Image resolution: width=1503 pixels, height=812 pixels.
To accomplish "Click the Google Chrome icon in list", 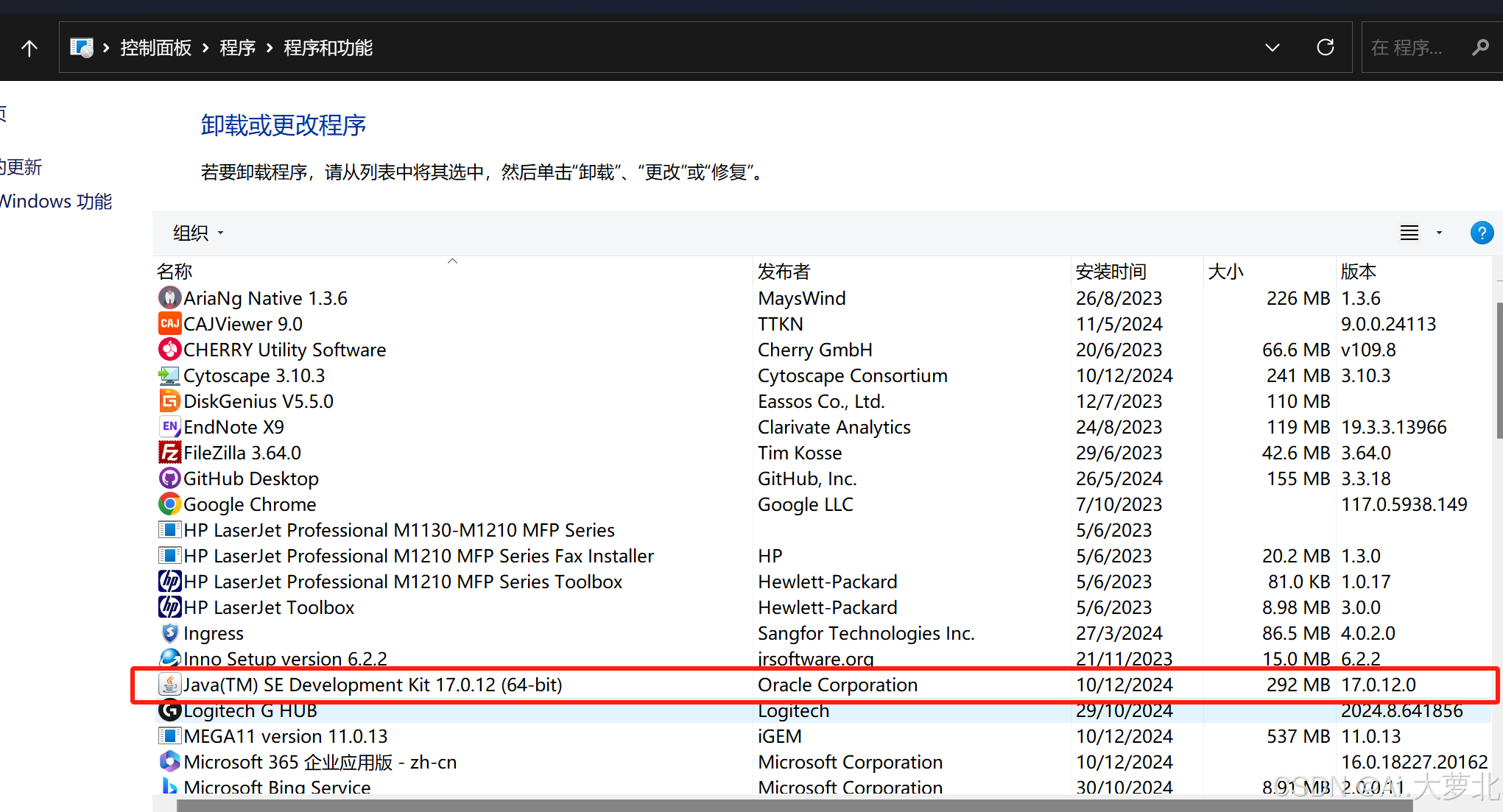I will pos(169,504).
